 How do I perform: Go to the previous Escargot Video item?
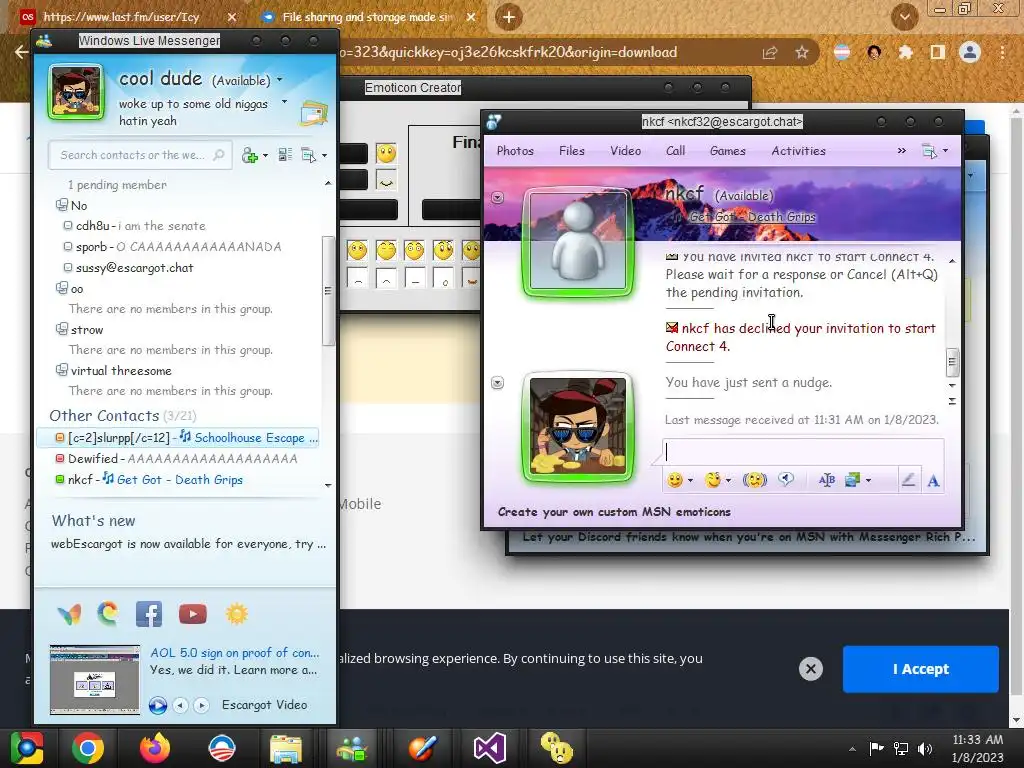pos(181,705)
